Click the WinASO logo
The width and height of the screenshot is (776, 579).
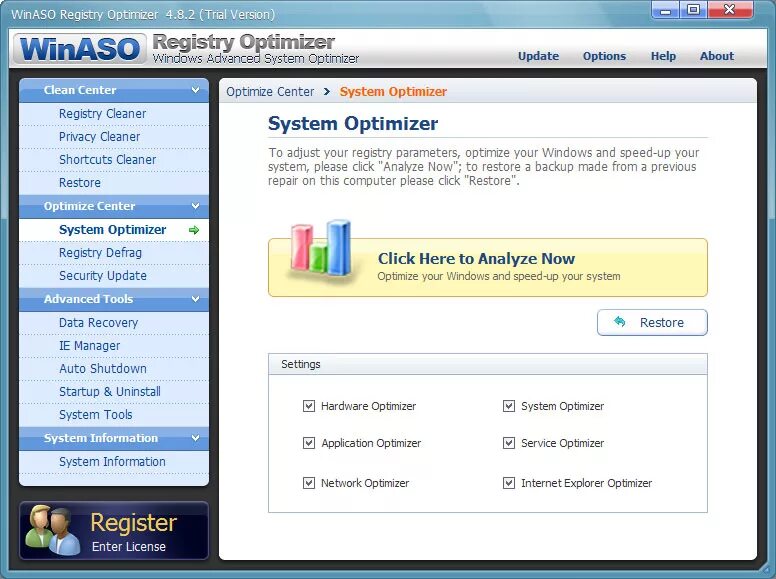click(x=80, y=49)
